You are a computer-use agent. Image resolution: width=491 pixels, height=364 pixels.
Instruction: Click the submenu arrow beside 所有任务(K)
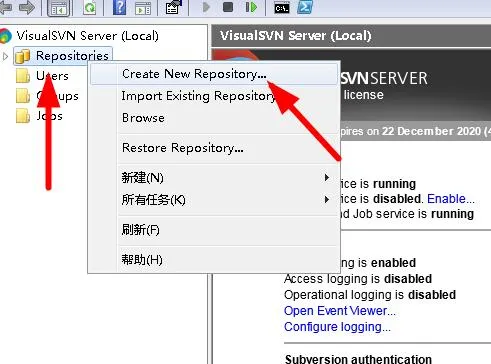click(x=327, y=200)
